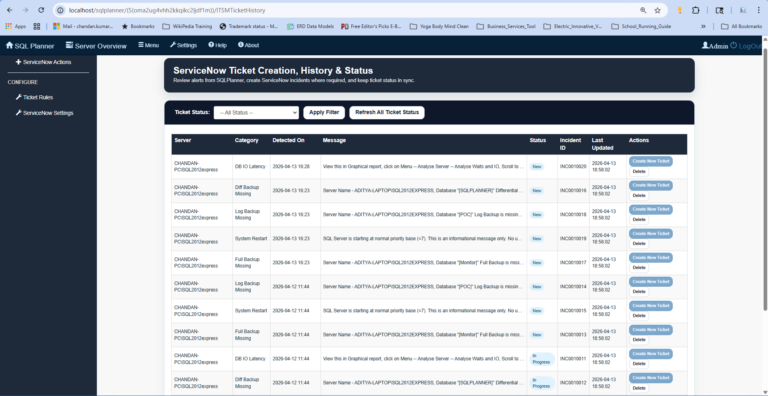
Task: Open the WikiPedia Training bookmark folder
Action: 187,26
